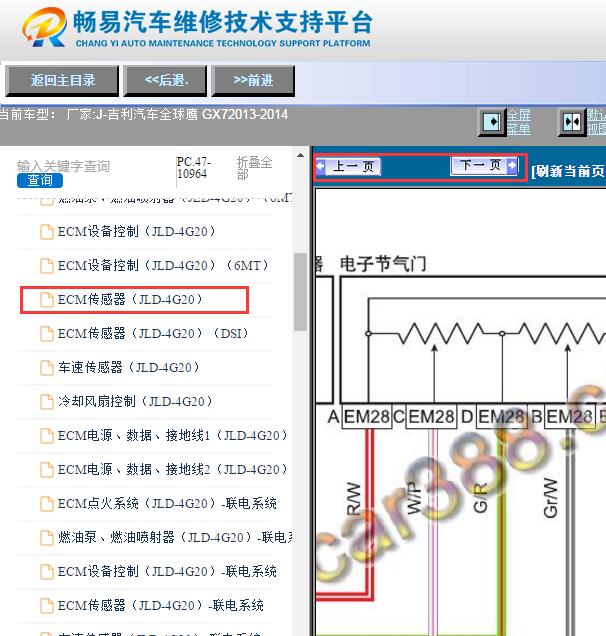This screenshot has height=636, width=606.
Task: Click file icon beside ECM点火系统 联电系统
Action: tap(47, 504)
